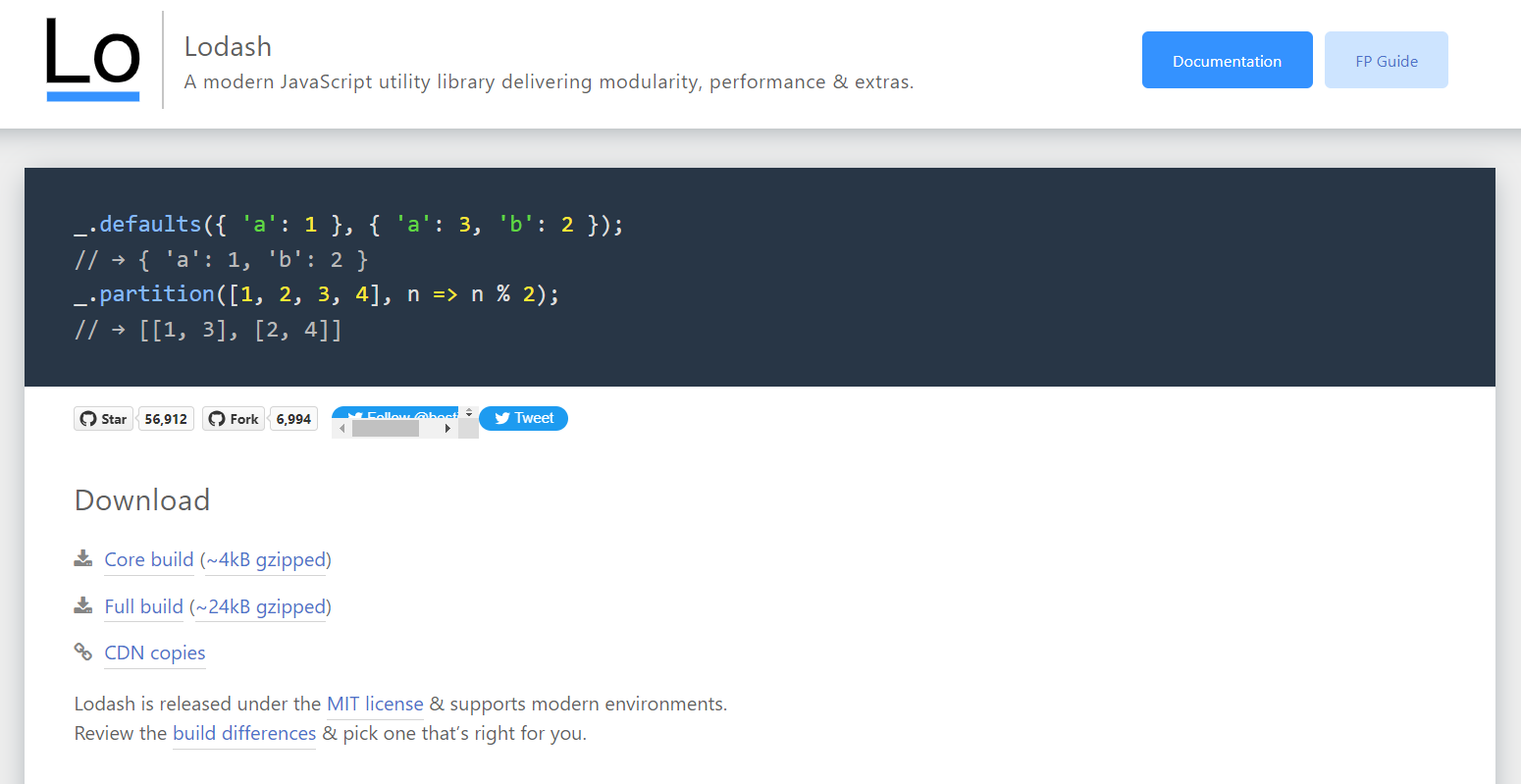Click the horizontal scrollbar under Follow button
1521x784 pixels.
pos(394,429)
